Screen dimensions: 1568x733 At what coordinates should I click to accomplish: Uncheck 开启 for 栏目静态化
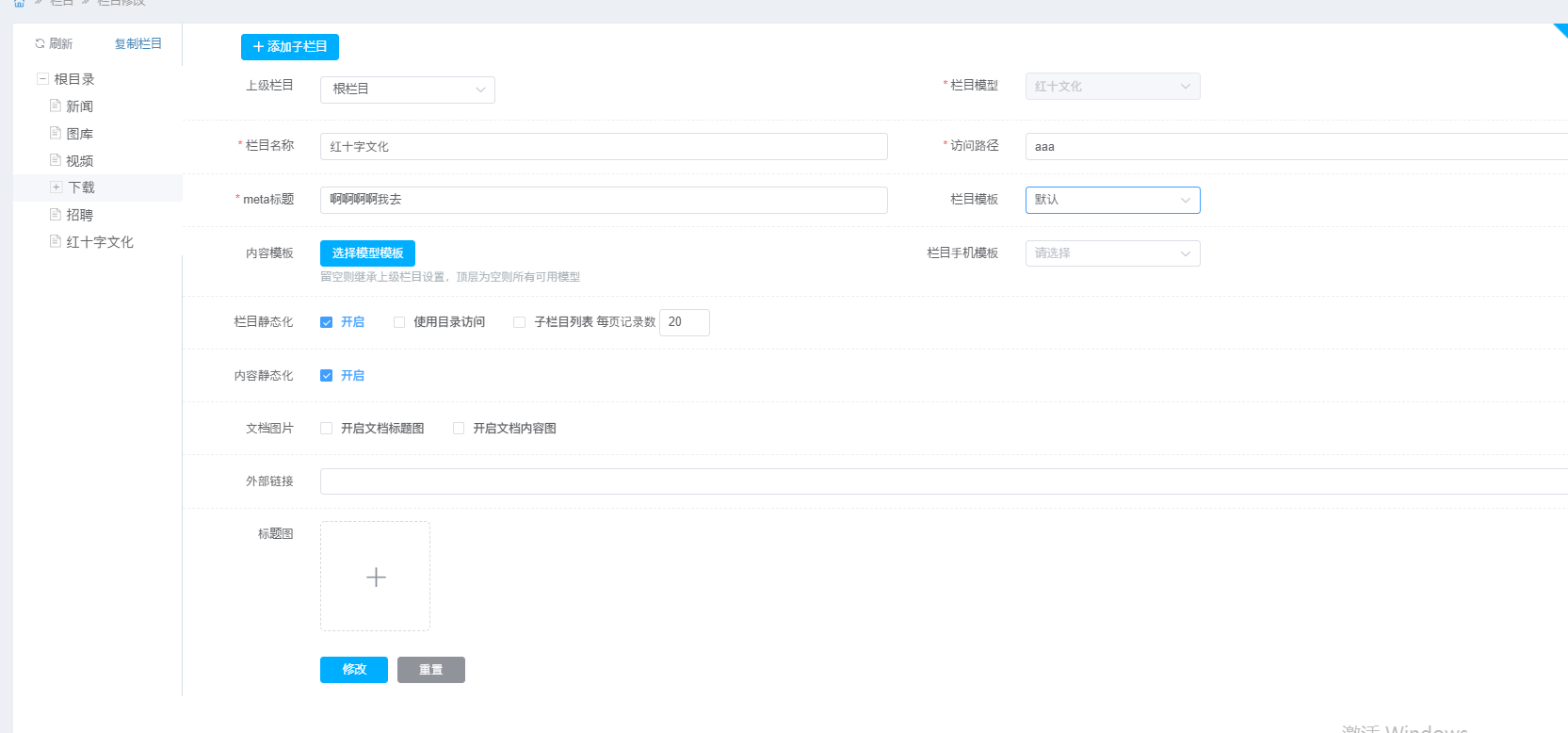tap(327, 322)
